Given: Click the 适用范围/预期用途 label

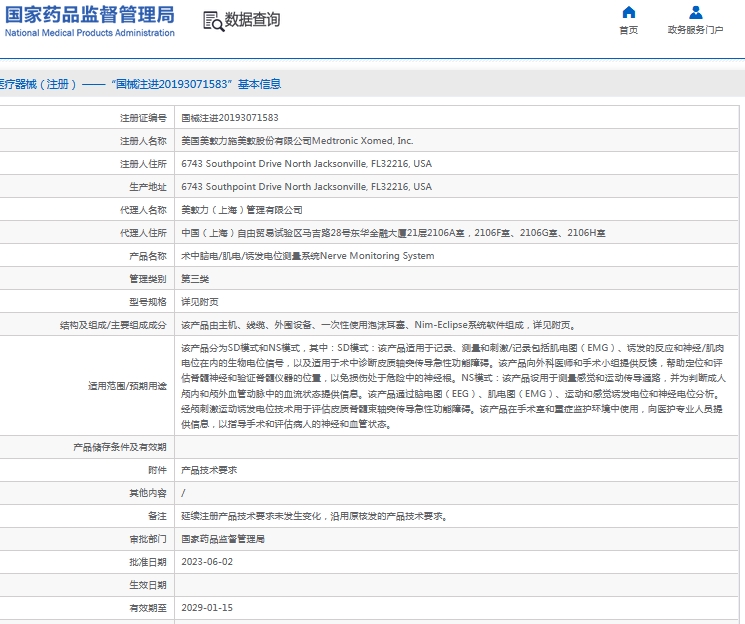Looking at the screenshot, I should click(x=127, y=386).
